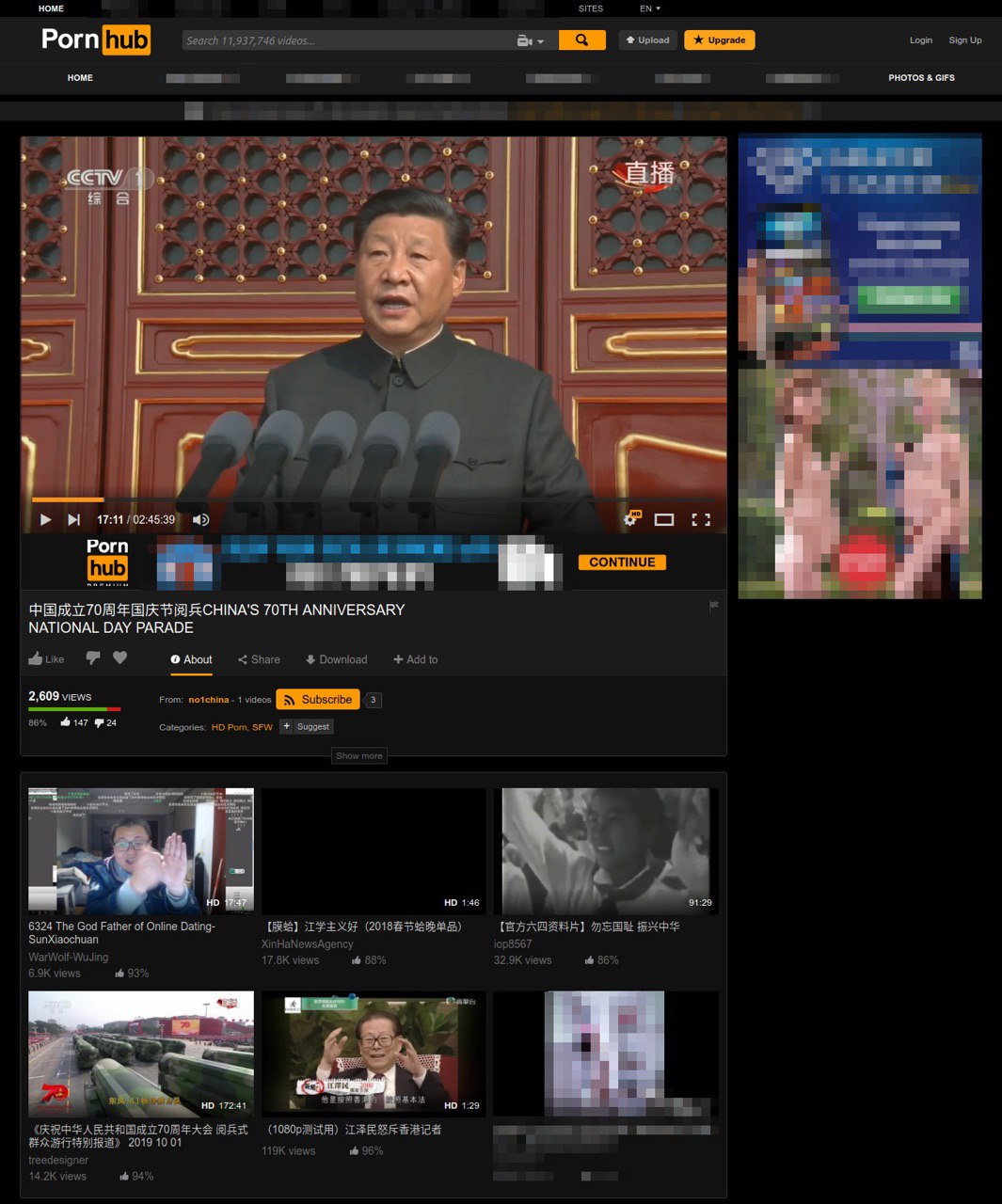The width and height of the screenshot is (1002, 1204).
Task: Flag the video with the report icon
Action: 713,607
